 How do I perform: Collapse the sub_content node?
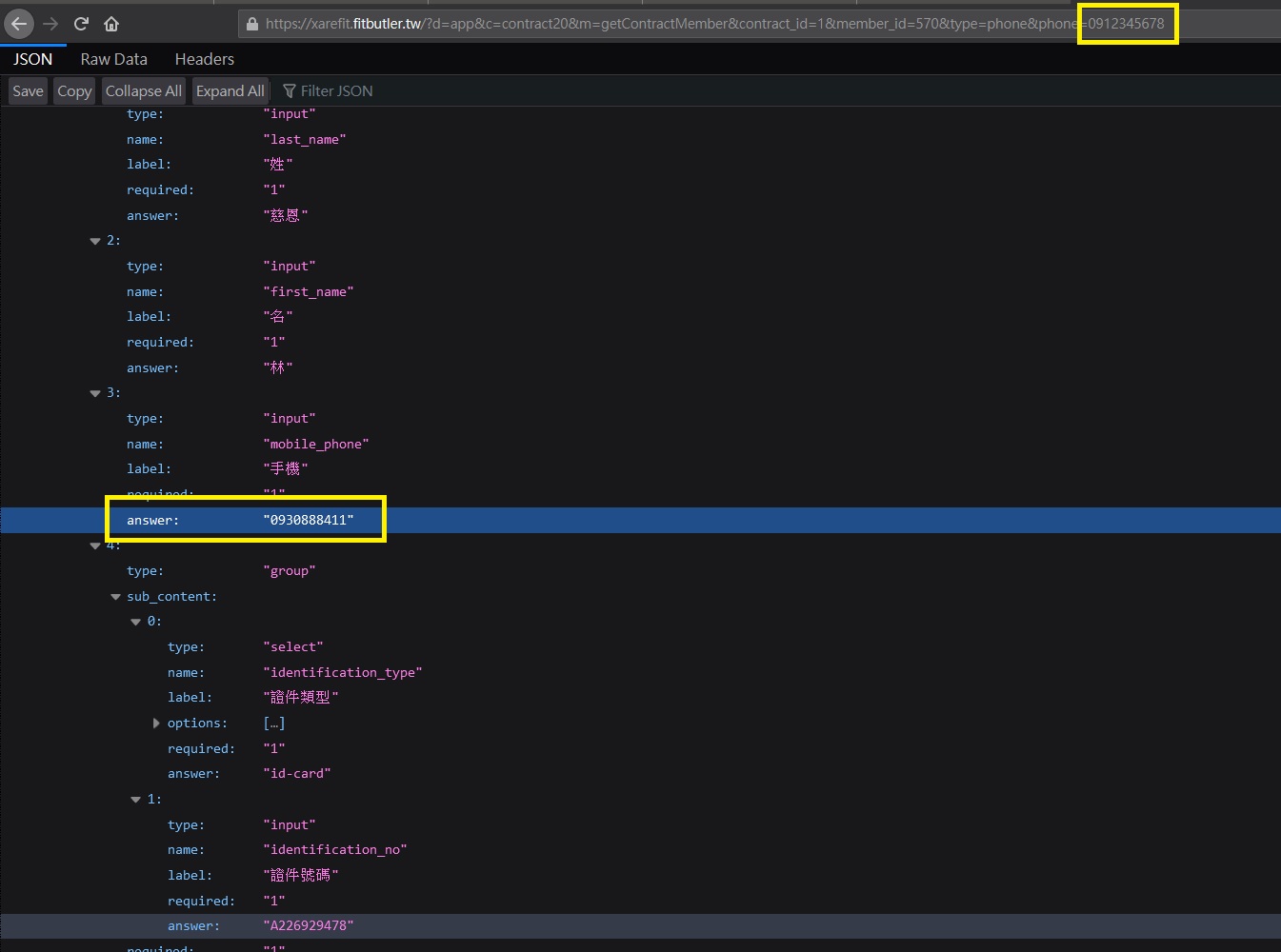point(115,597)
